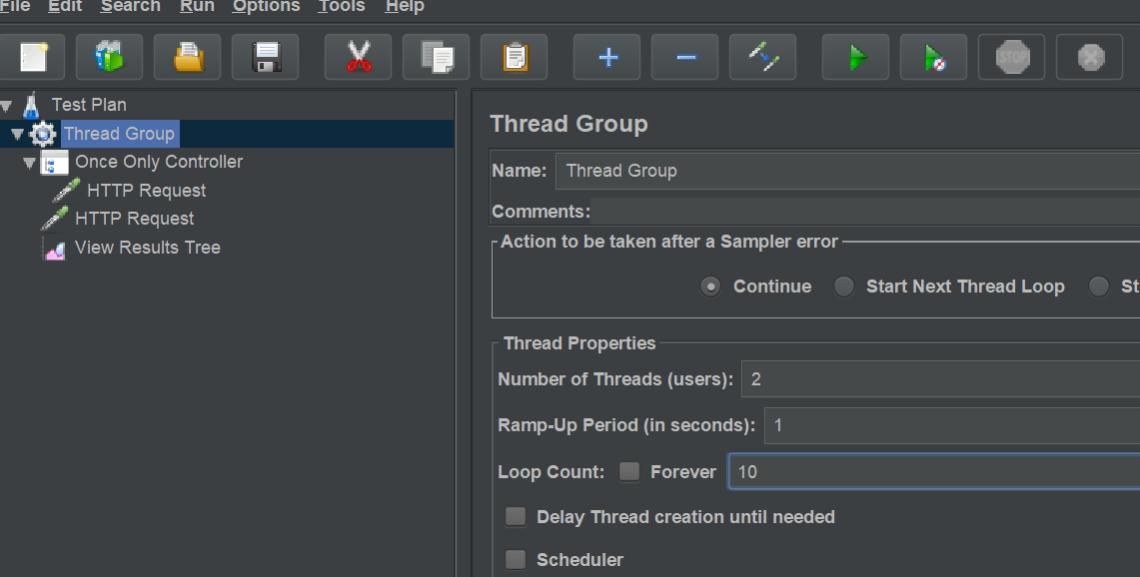The height and width of the screenshot is (577, 1140).
Task: Click the Once Only Controller icon
Action: click(55, 163)
